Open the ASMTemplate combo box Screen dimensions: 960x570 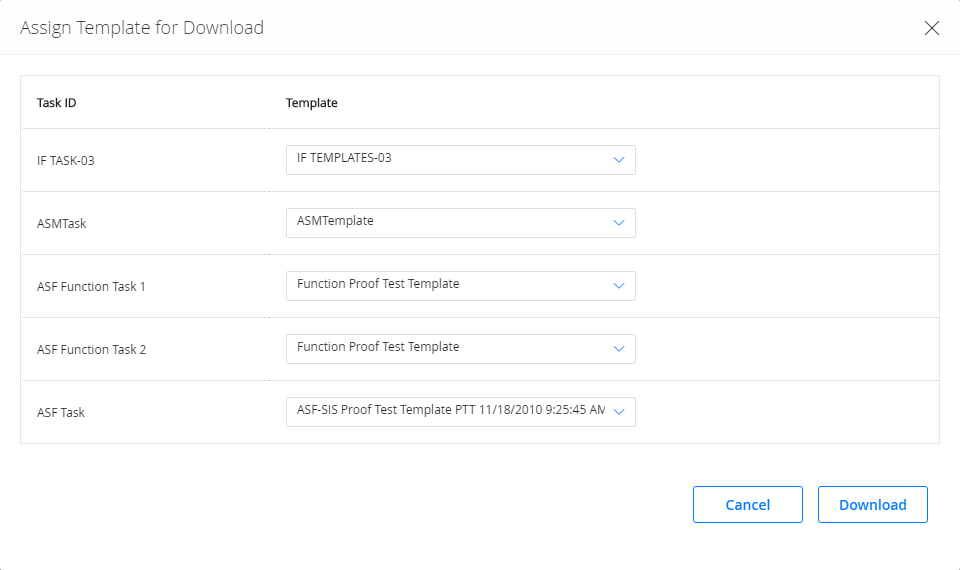(460, 223)
